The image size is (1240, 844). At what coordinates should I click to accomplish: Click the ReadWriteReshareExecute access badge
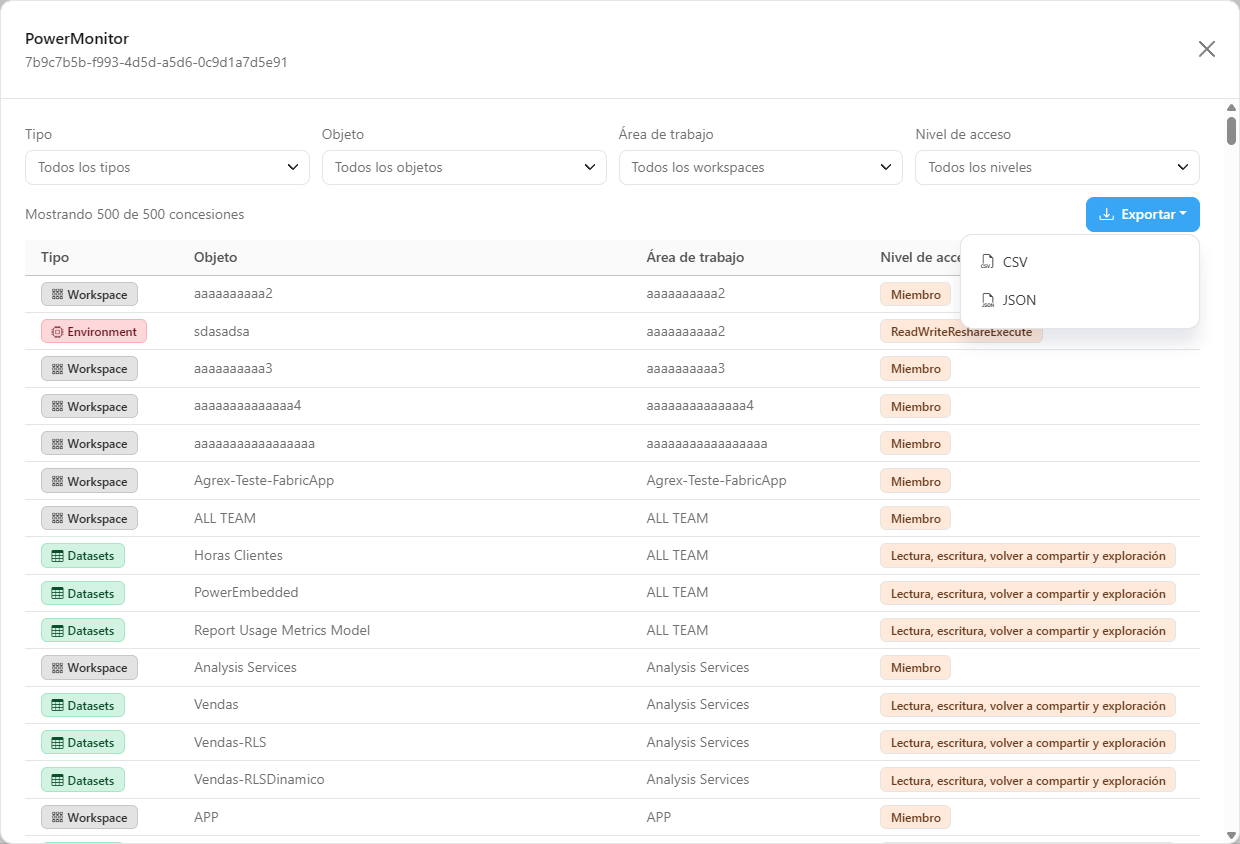[961, 332]
